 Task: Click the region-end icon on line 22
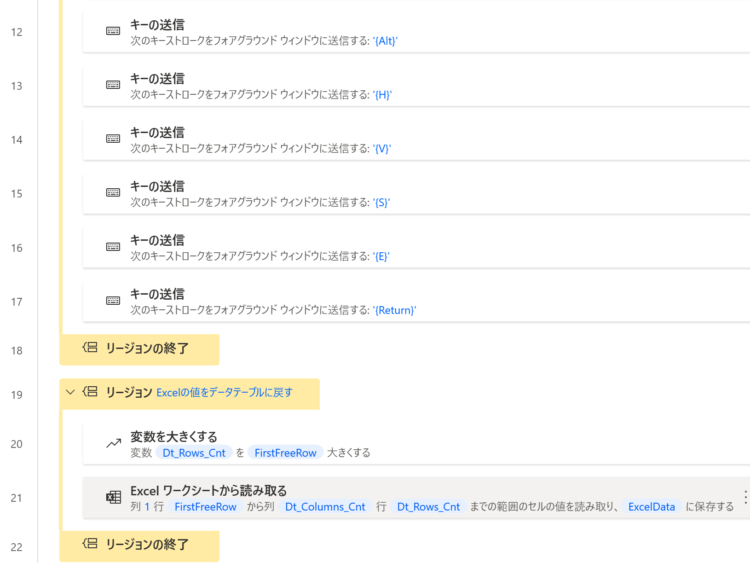point(90,543)
